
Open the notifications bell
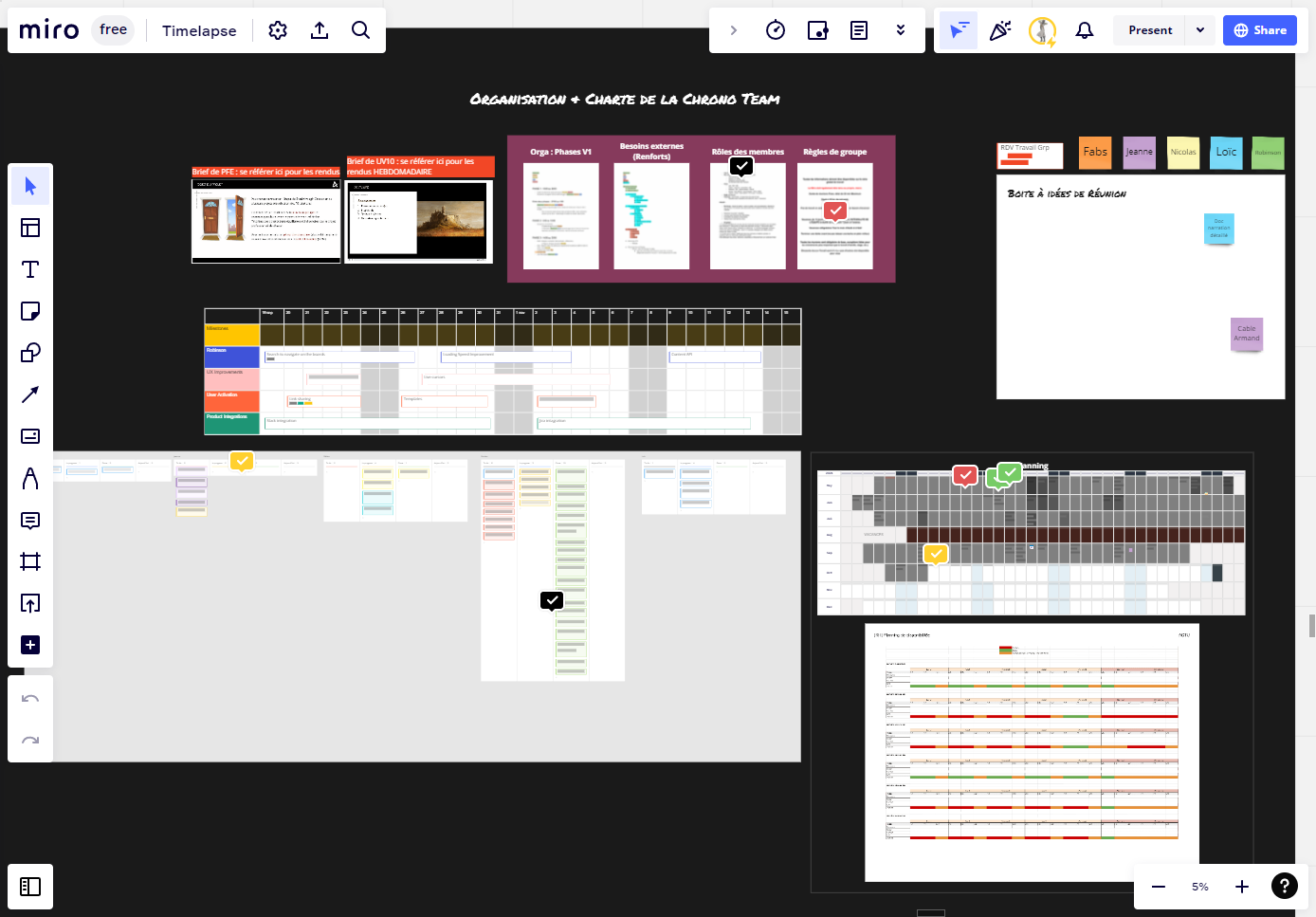coord(1084,30)
